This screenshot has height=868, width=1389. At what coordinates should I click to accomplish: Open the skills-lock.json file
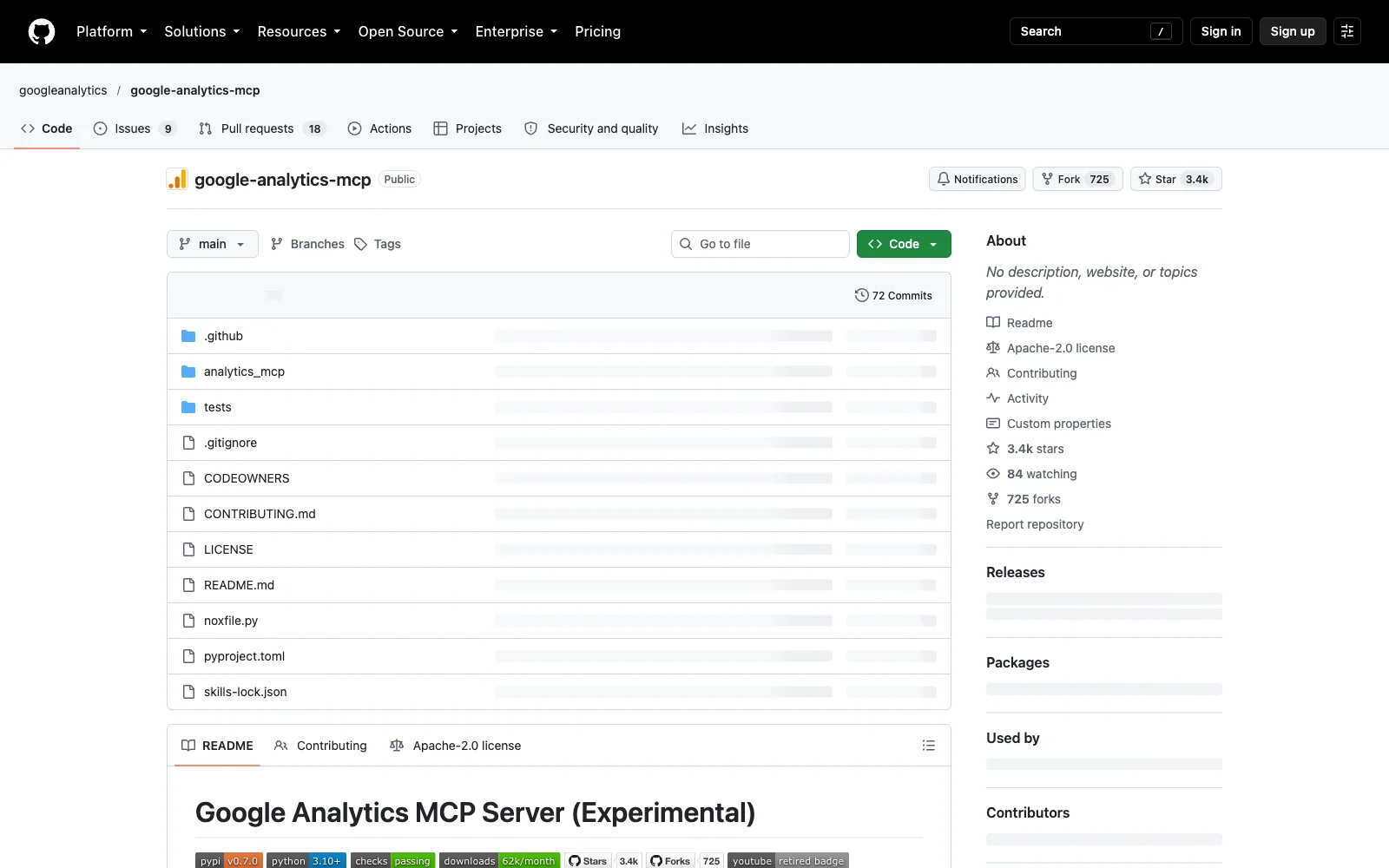[245, 692]
